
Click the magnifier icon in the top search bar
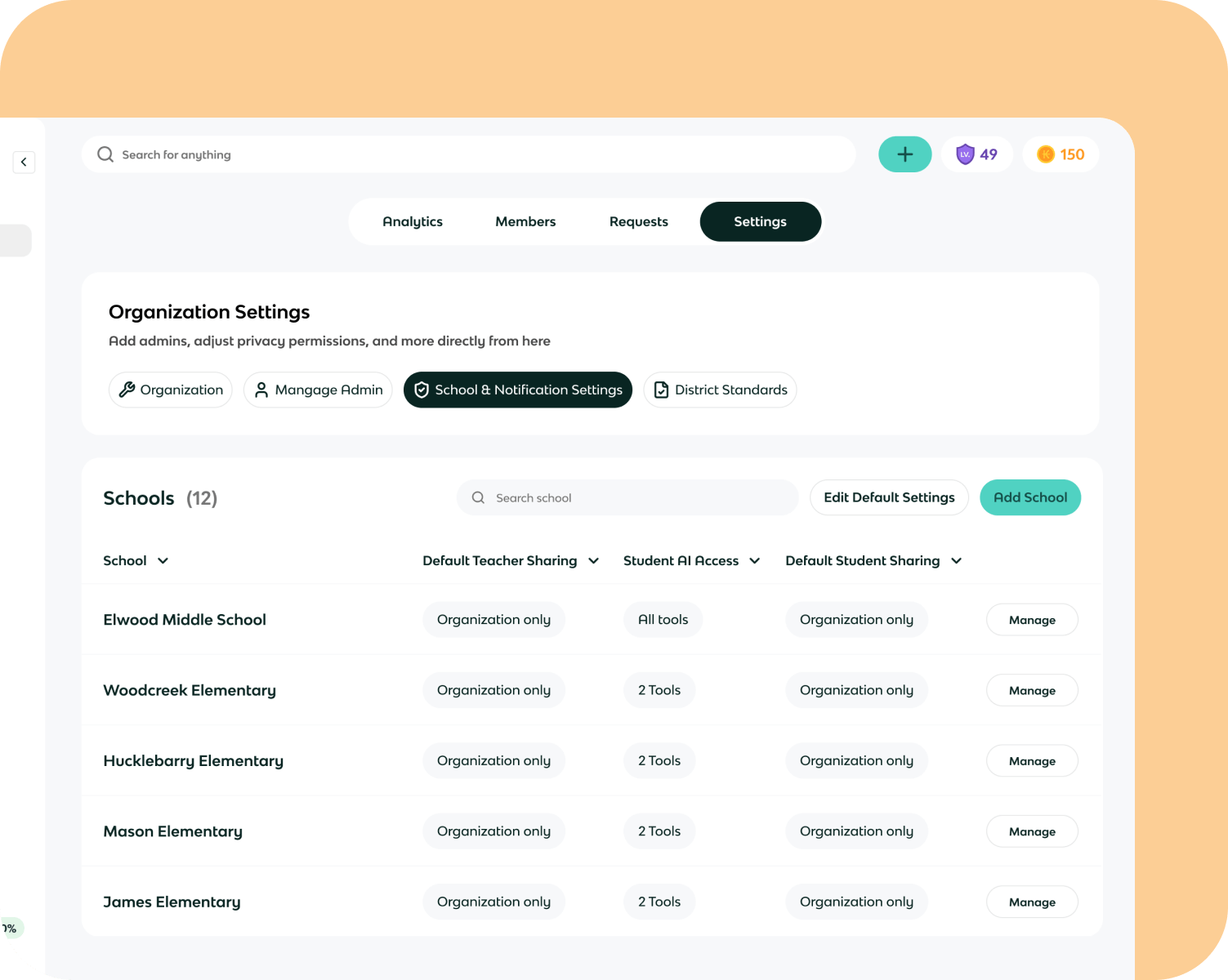click(x=105, y=154)
